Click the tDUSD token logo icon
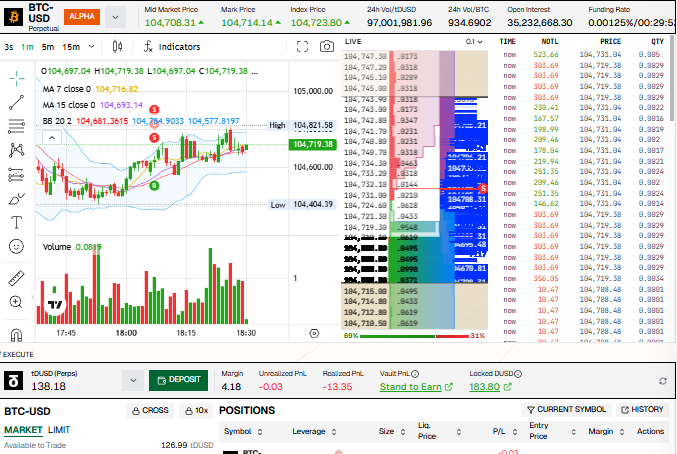Image resolution: width=677 pixels, height=454 pixels. coord(13,381)
